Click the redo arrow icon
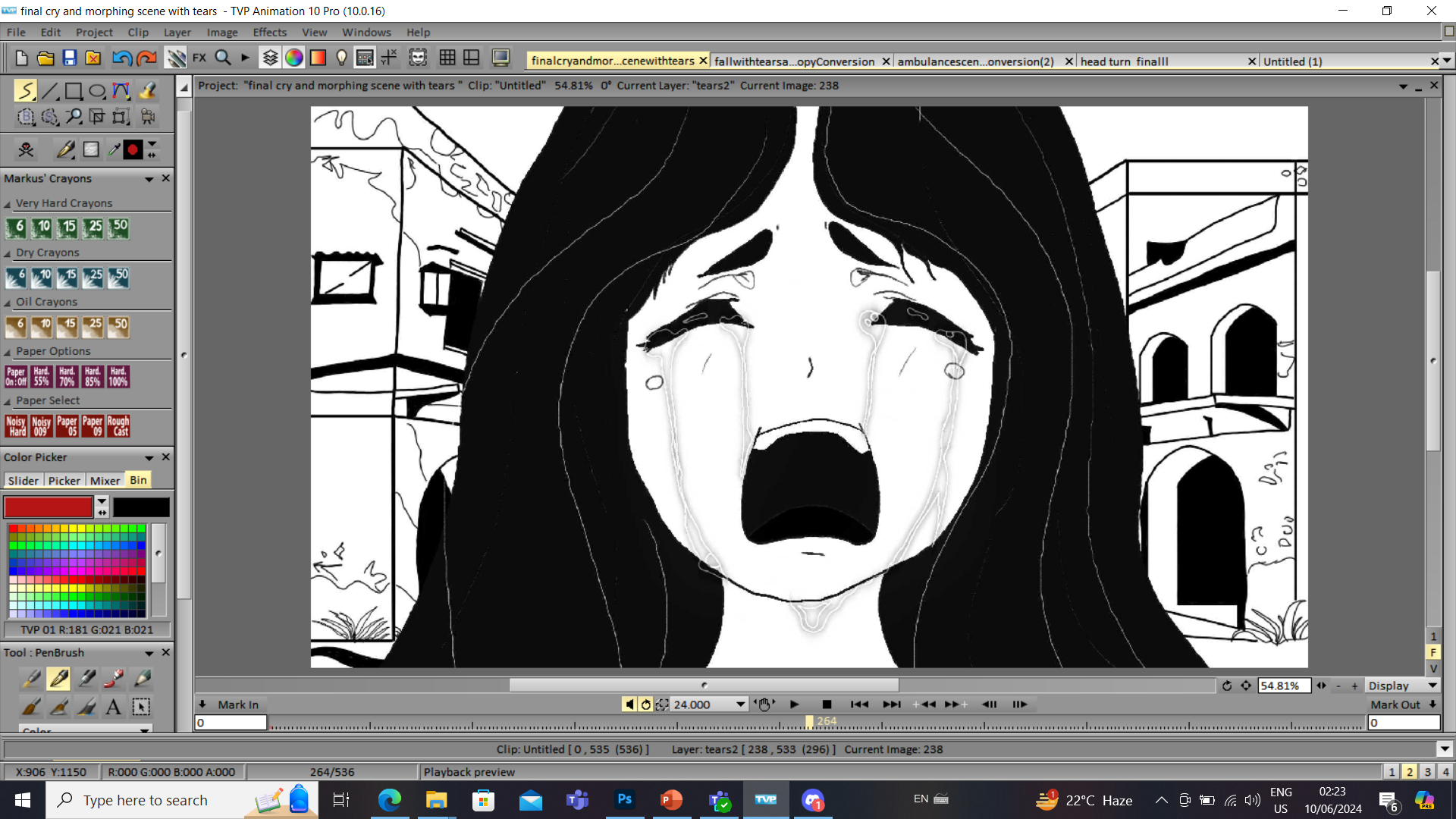1456x819 pixels. 146,58
